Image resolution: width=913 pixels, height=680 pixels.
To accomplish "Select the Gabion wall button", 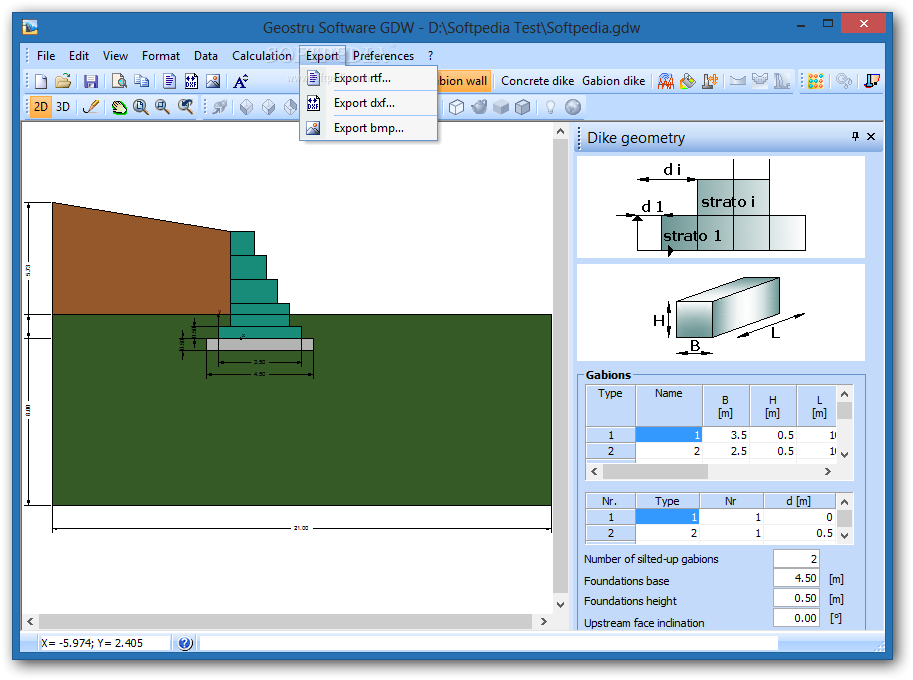I will (x=463, y=81).
